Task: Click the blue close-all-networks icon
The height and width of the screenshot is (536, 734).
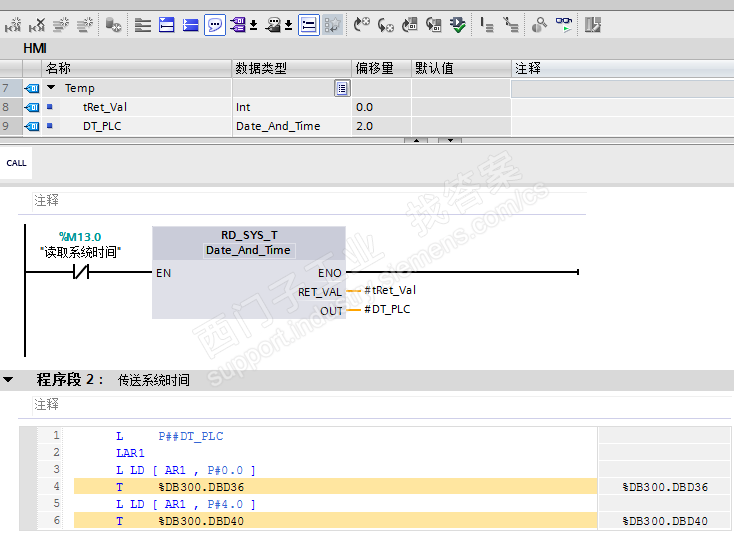Action: 191,25
